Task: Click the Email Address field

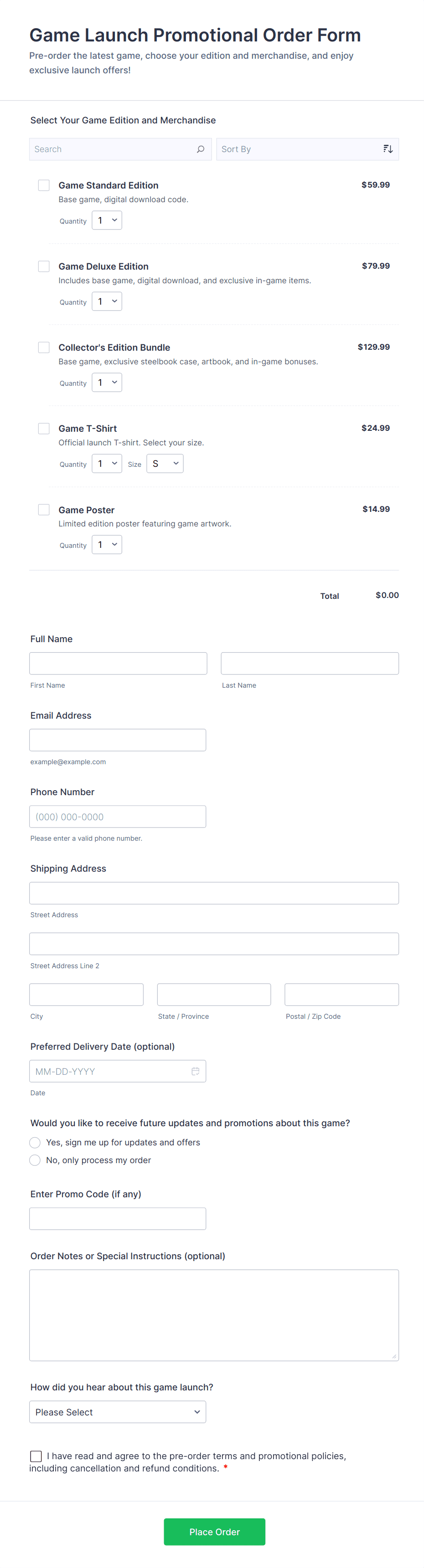Action: (118, 740)
